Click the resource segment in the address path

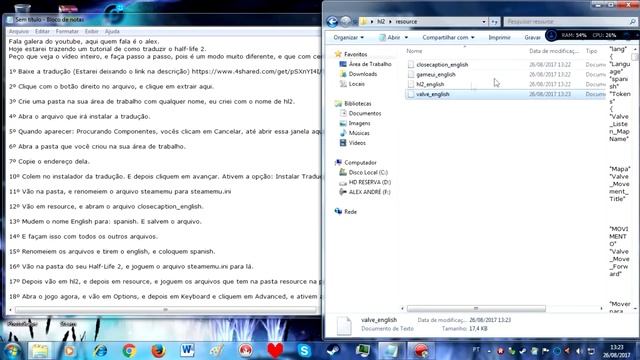point(406,22)
